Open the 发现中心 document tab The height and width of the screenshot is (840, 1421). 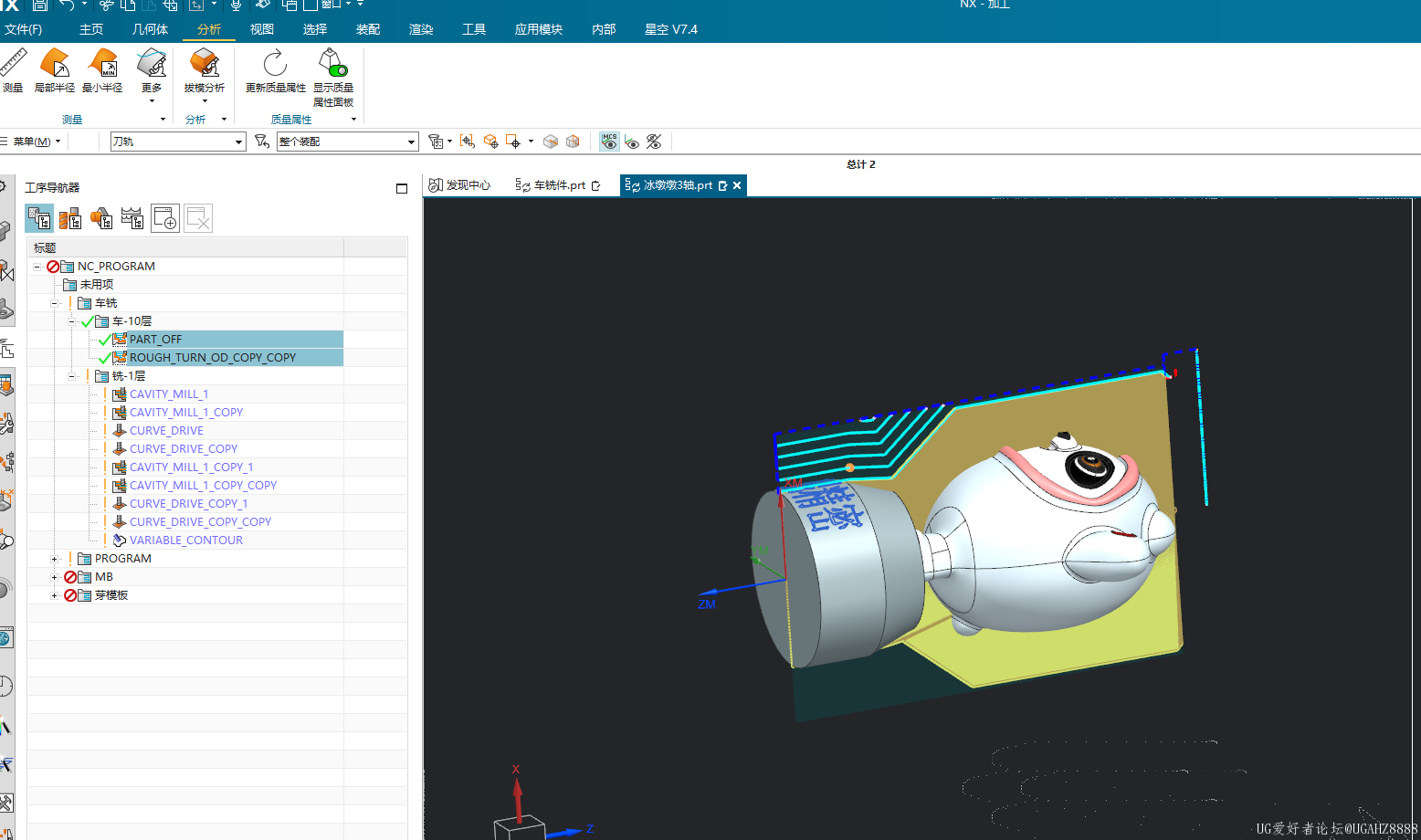(x=459, y=185)
